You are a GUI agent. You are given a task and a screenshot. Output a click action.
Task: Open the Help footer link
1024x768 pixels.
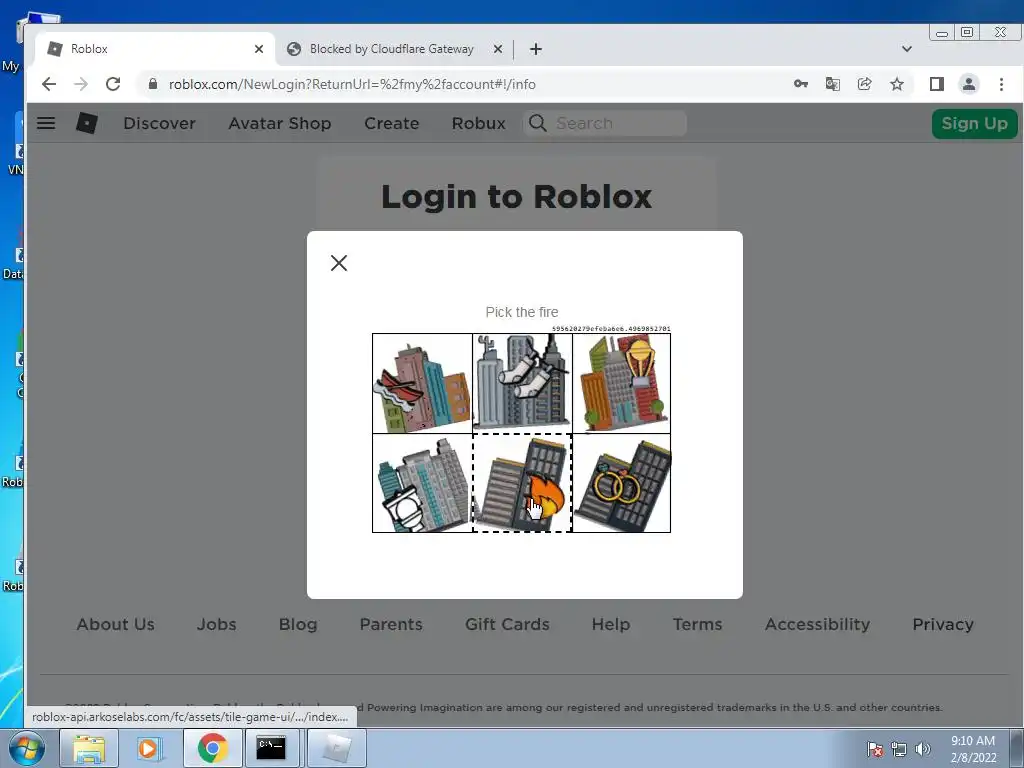click(611, 624)
